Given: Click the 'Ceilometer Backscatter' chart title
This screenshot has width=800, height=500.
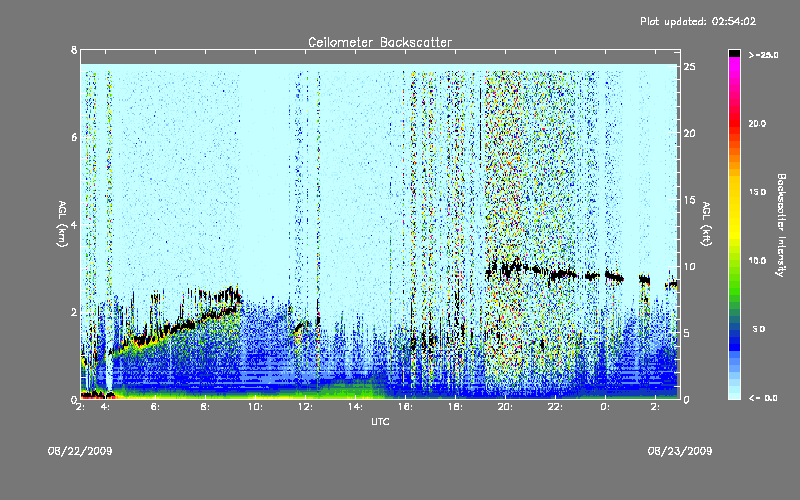Looking at the screenshot, I should click(380, 42).
